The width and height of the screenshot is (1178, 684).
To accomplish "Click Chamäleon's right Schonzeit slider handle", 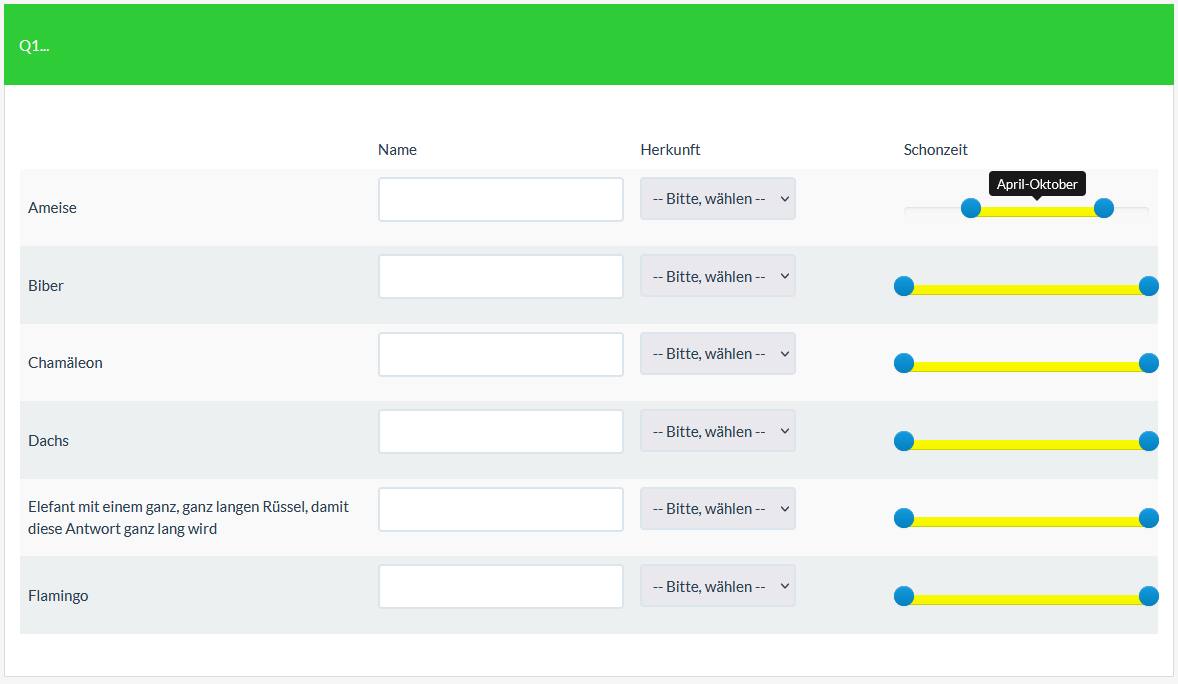I will [1149, 363].
